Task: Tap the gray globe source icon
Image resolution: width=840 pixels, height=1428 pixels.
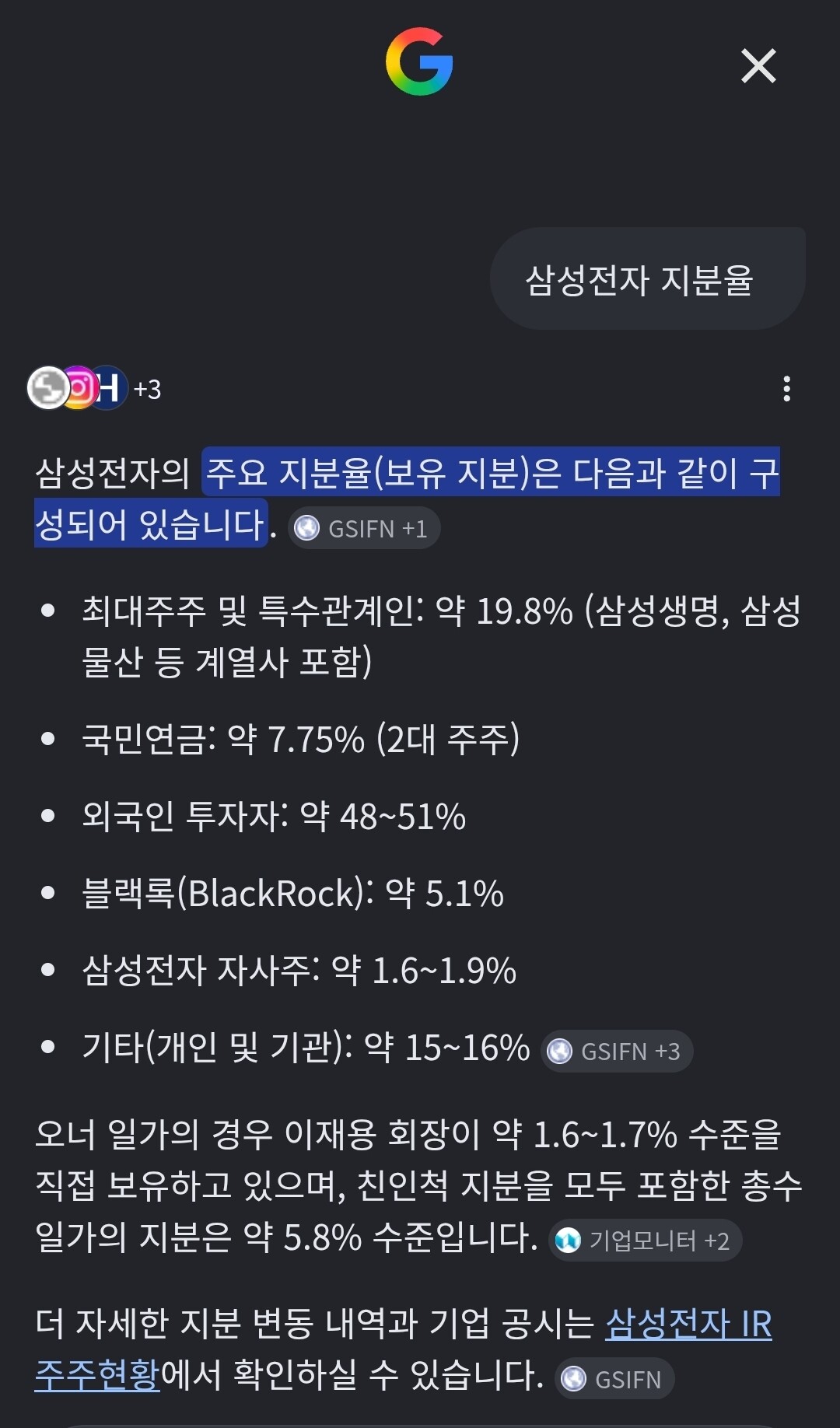Action: (48, 387)
